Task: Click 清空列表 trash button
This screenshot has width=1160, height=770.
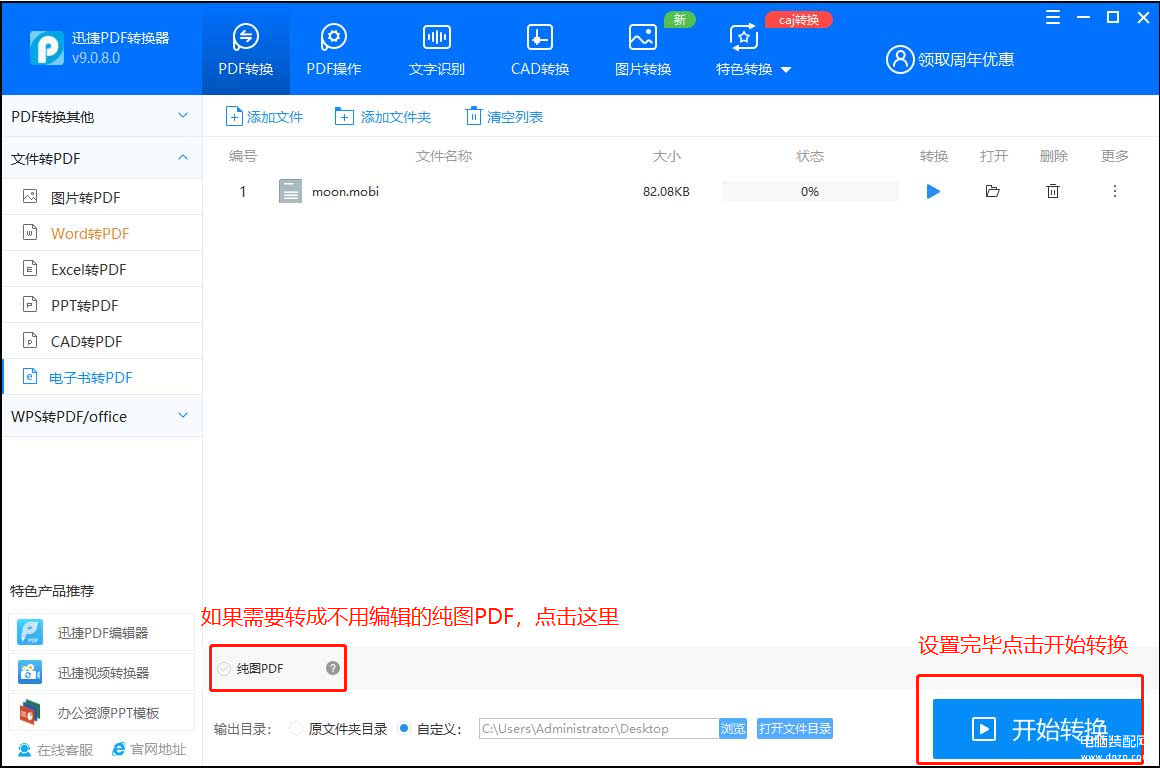Action: [x=504, y=117]
